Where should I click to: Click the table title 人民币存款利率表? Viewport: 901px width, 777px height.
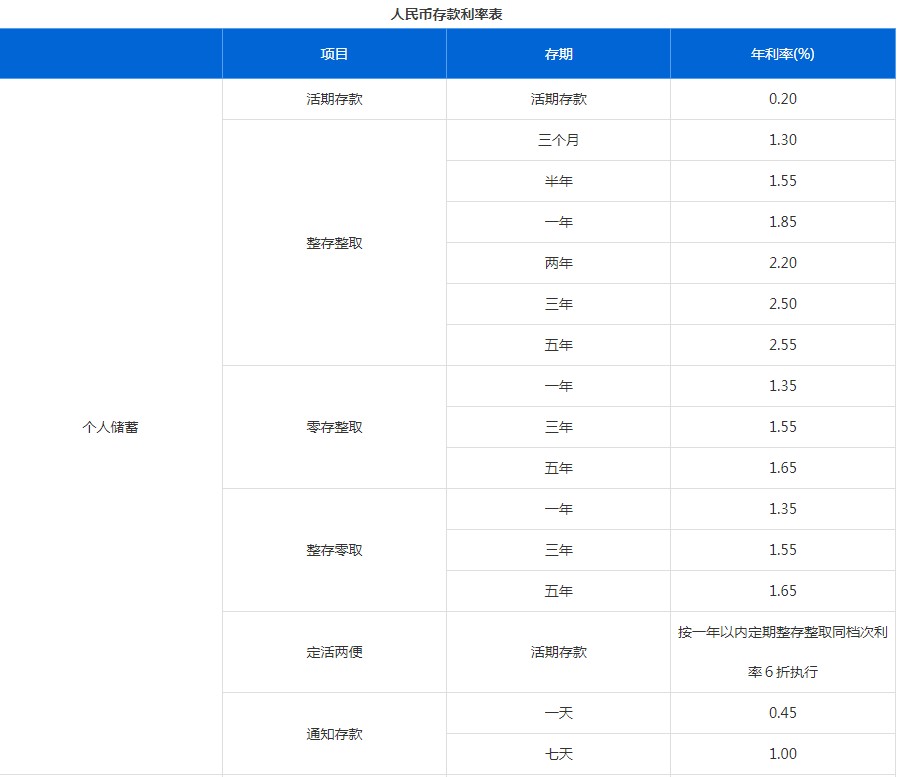coord(446,14)
